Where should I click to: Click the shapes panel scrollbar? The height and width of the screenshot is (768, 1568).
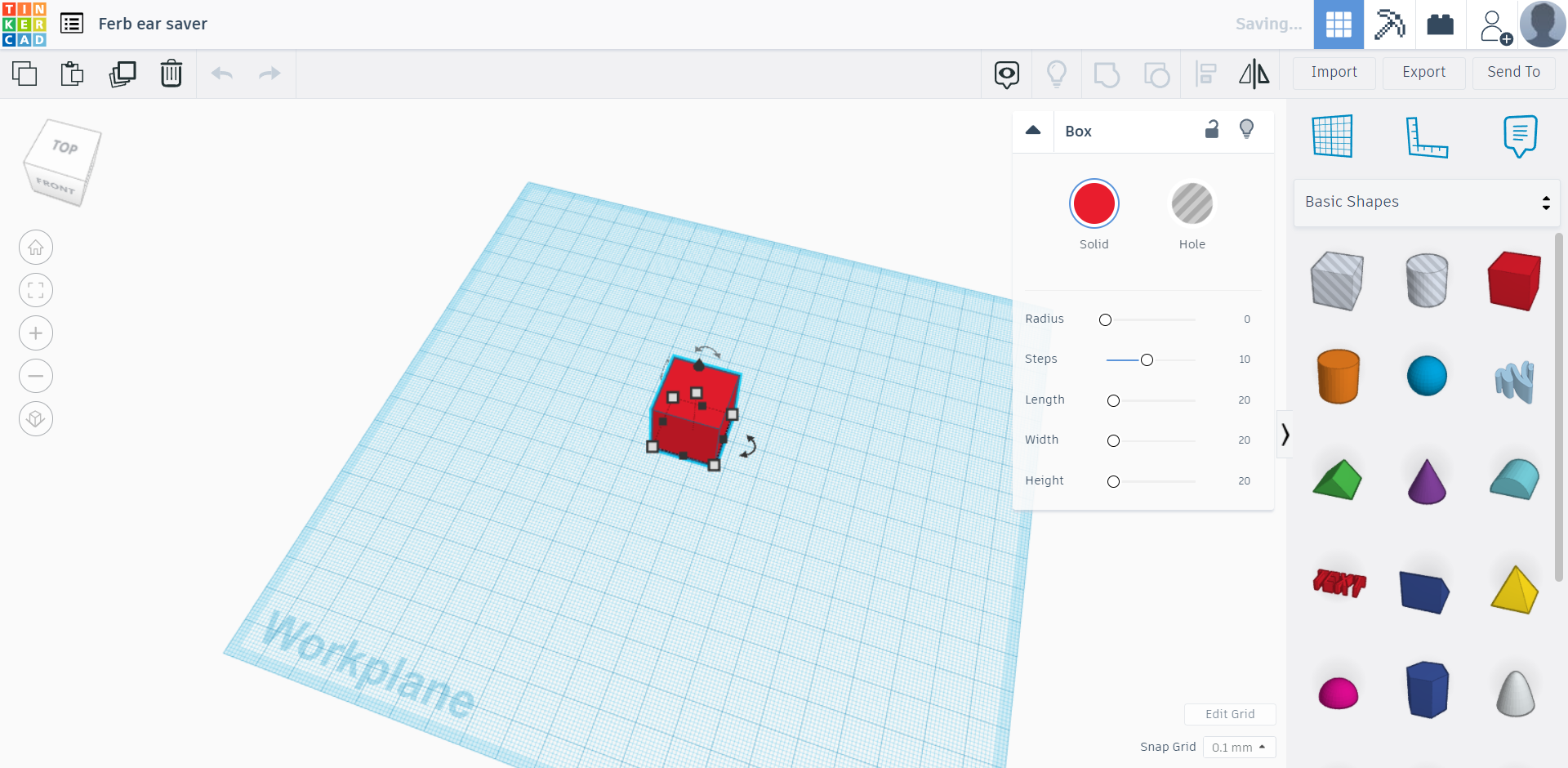point(1558,407)
